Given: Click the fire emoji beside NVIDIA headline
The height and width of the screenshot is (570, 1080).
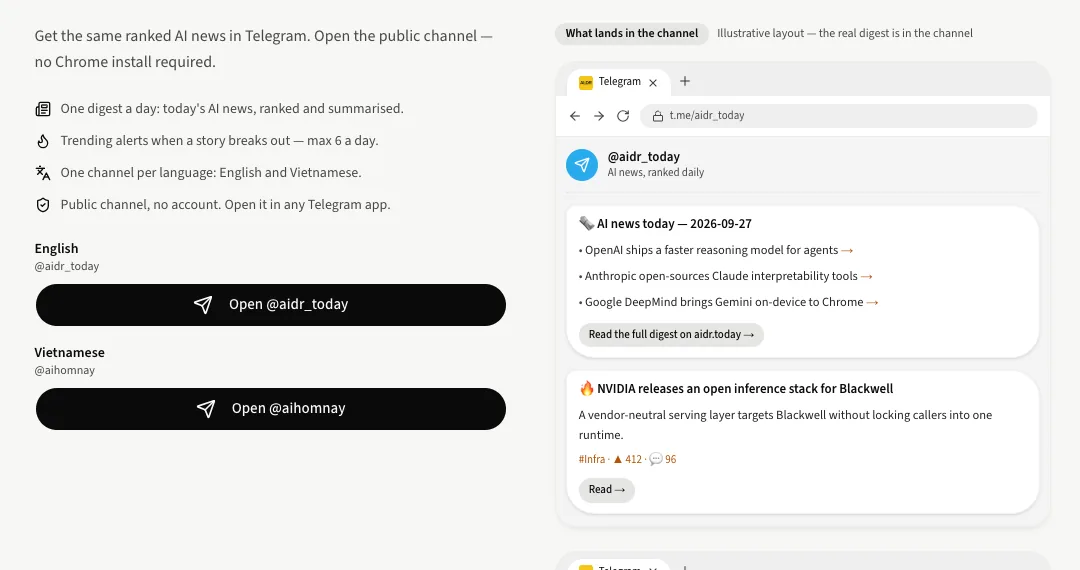Looking at the screenshot, I should pyautogui.click(x=586, y=388).
